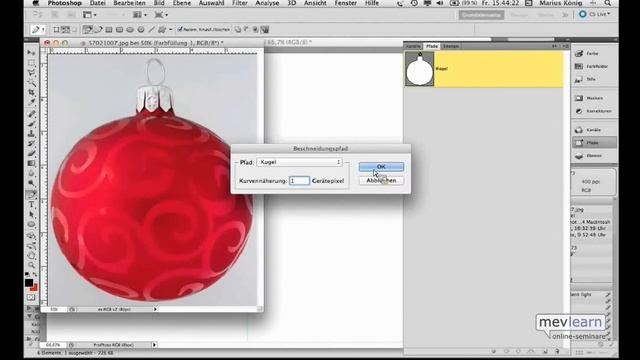
Task: Select the Lasso tool
Action: point(31,73)
